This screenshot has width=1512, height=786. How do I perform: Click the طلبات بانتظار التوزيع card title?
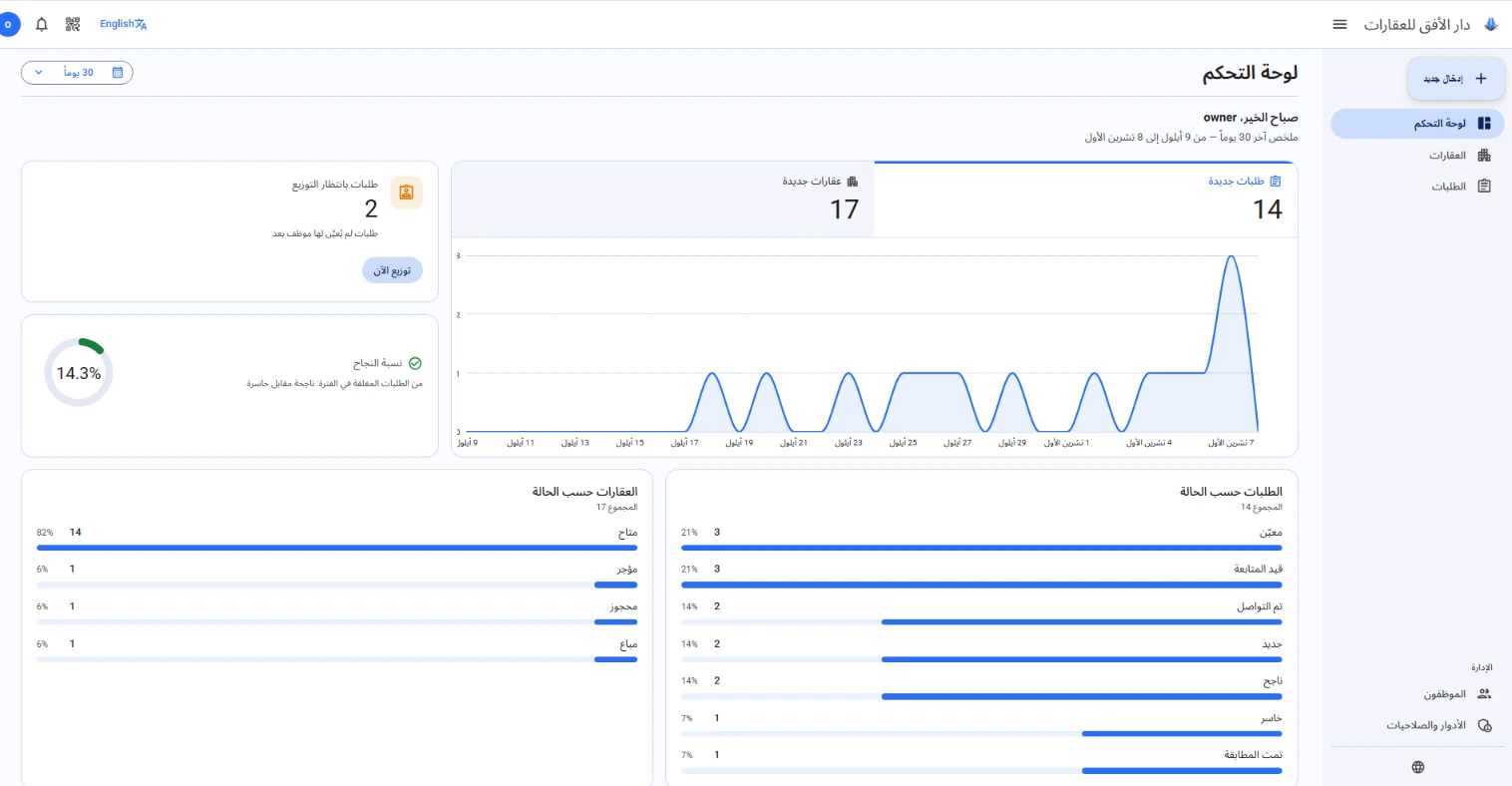point(335,185)
